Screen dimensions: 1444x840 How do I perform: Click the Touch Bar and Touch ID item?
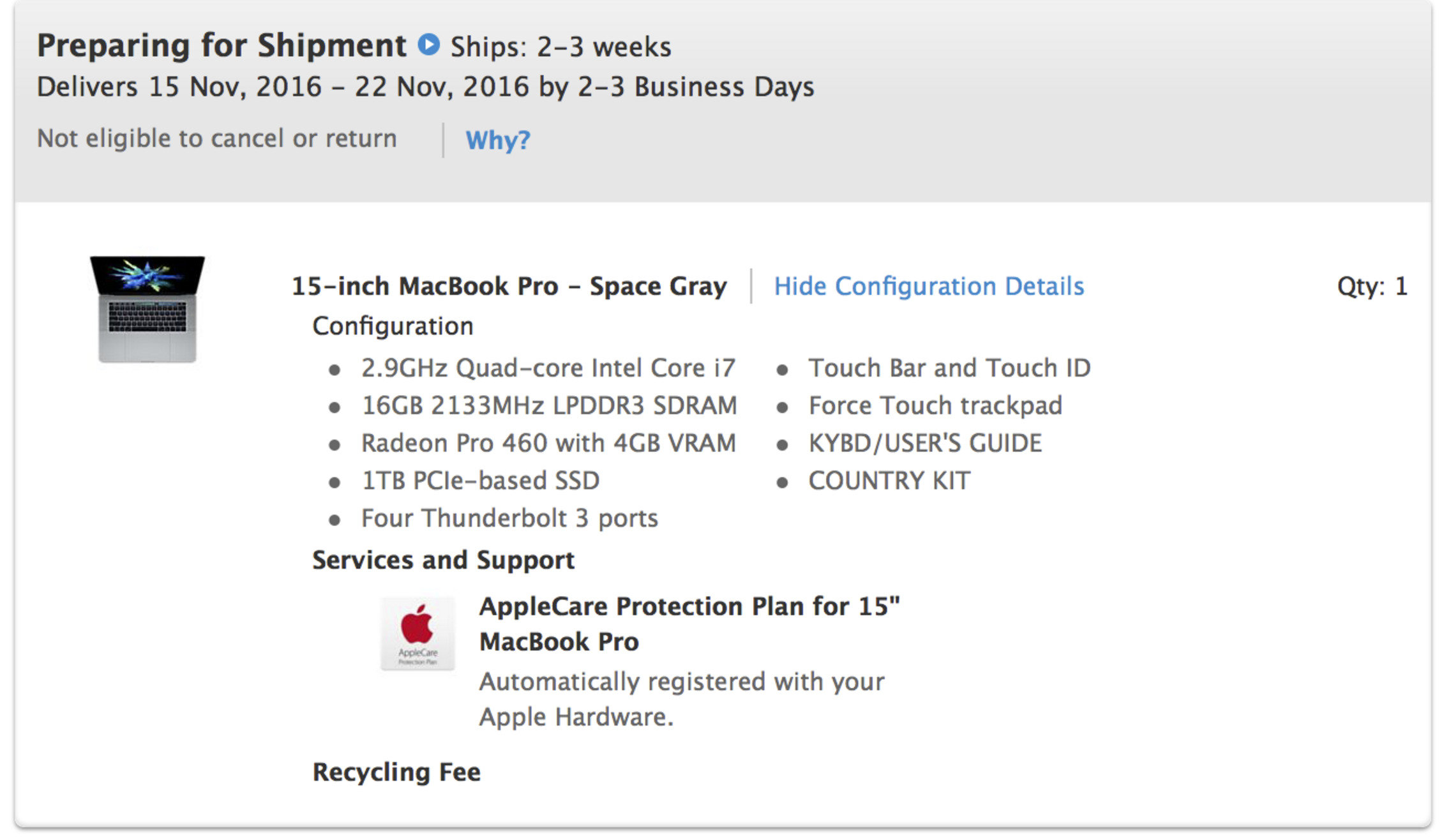[949, 368]
